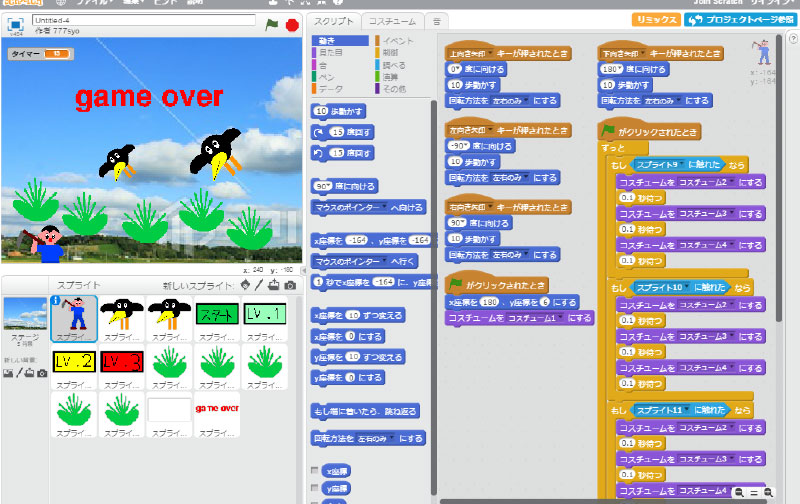
Task: Select the ペン block category
Action: coord(327,77)
